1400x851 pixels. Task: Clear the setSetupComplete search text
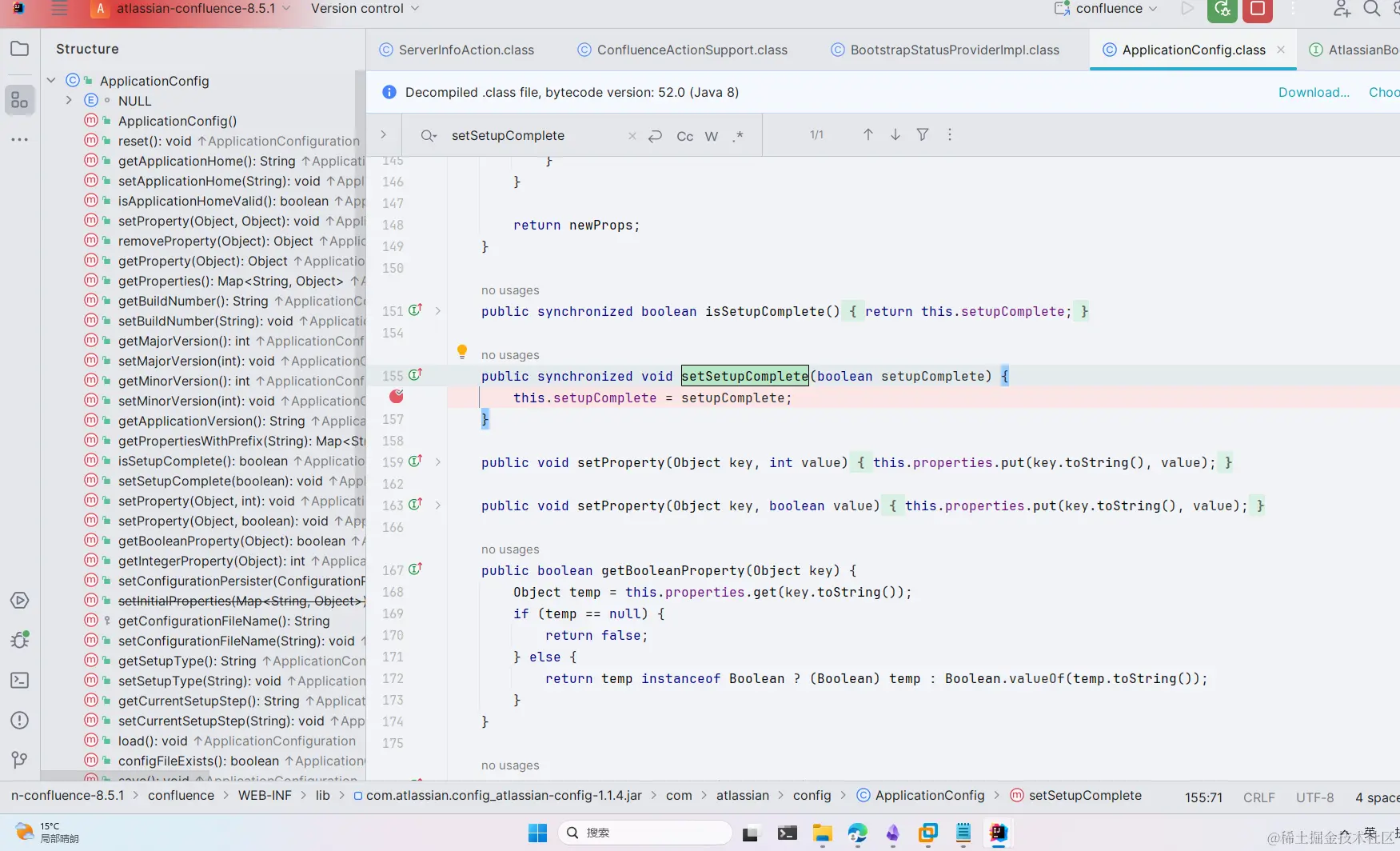[x=632, y=136]
